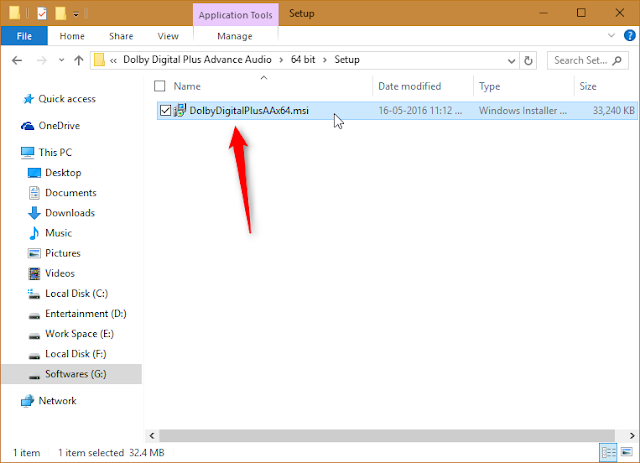This screenshot has height=463, width=640.
Task: Switch to the View ribbon tab
Action: click(168, 36)
